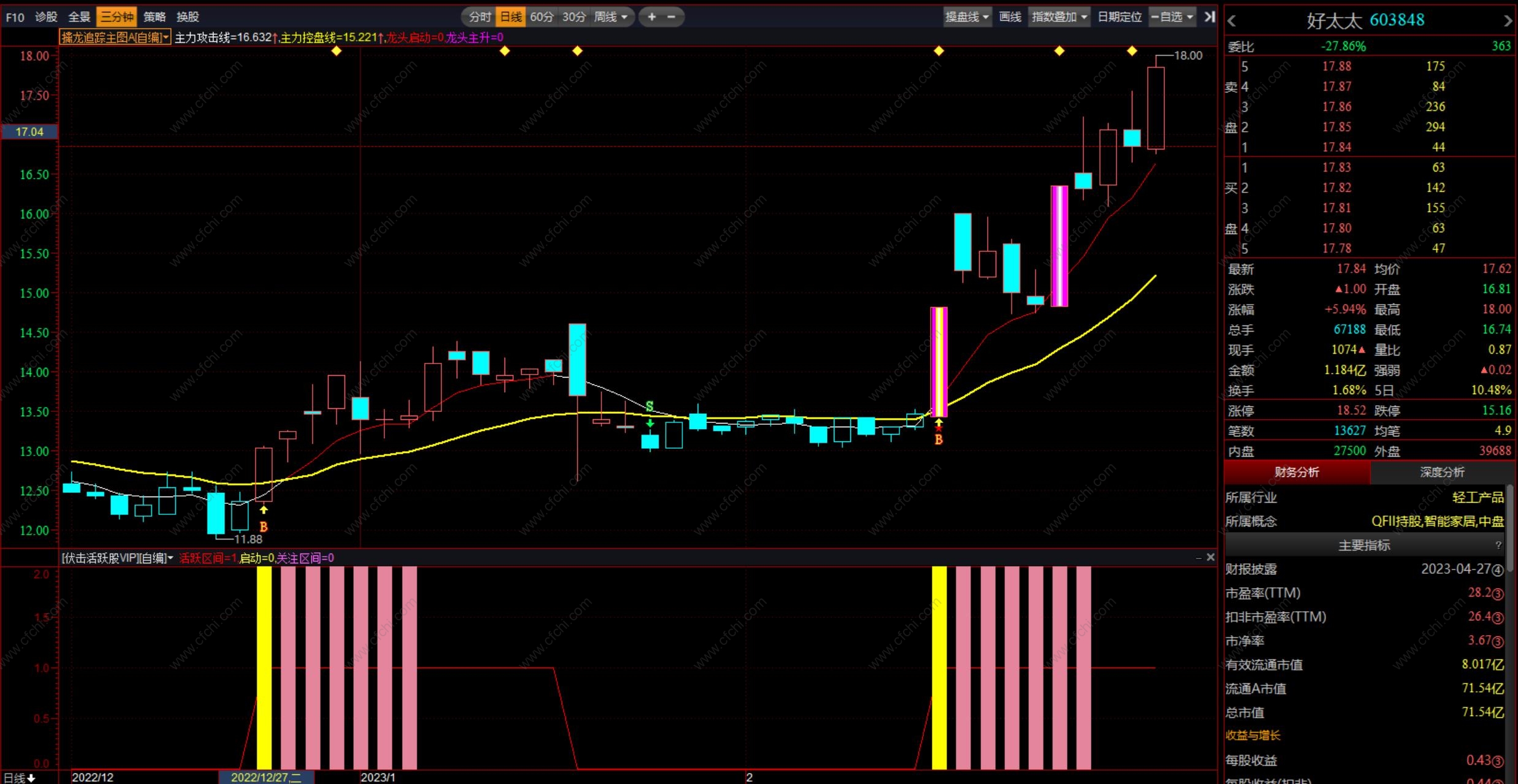Click the 画线 drawing button
The image size is (1518, 784).
click(x=1010, y=17)
